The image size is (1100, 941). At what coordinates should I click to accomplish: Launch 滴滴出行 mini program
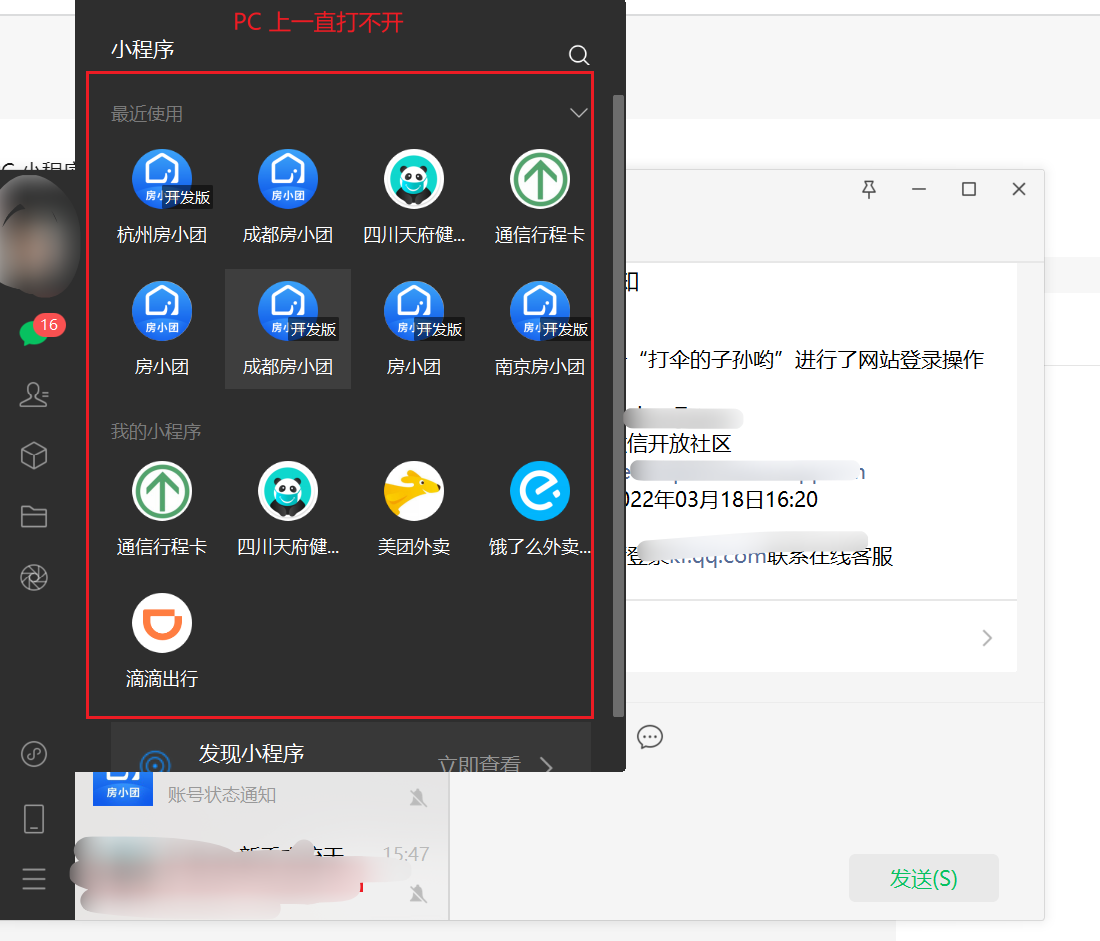click(162, 641)
